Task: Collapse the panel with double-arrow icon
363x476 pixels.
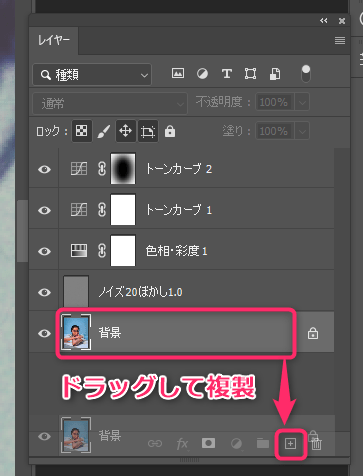Action: (x=323, y=21)
